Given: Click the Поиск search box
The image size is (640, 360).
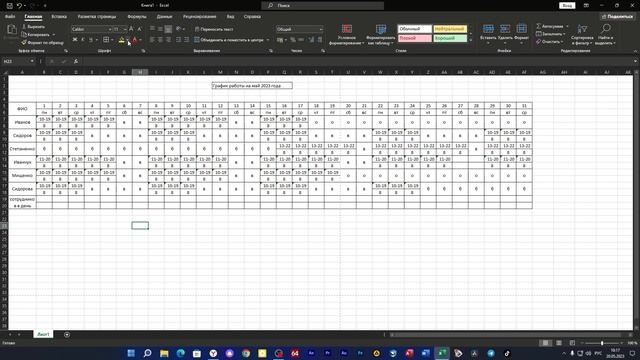Looking at the screenshot, I should point(322,6).
